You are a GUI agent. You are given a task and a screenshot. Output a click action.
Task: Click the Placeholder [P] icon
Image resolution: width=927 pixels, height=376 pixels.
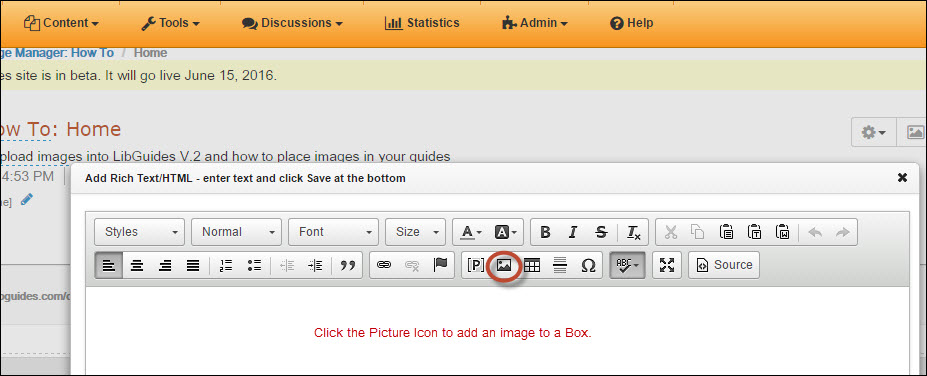coord(476,265)
